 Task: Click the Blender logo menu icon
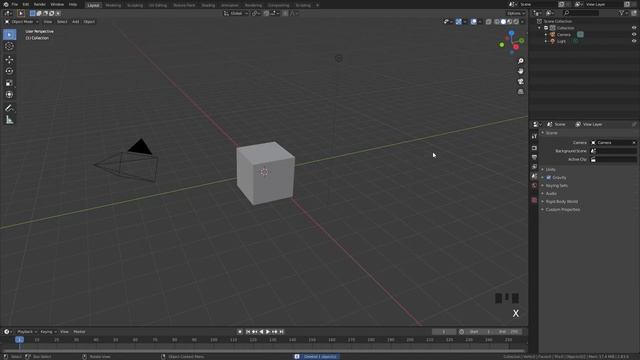(x=6, y=4)
